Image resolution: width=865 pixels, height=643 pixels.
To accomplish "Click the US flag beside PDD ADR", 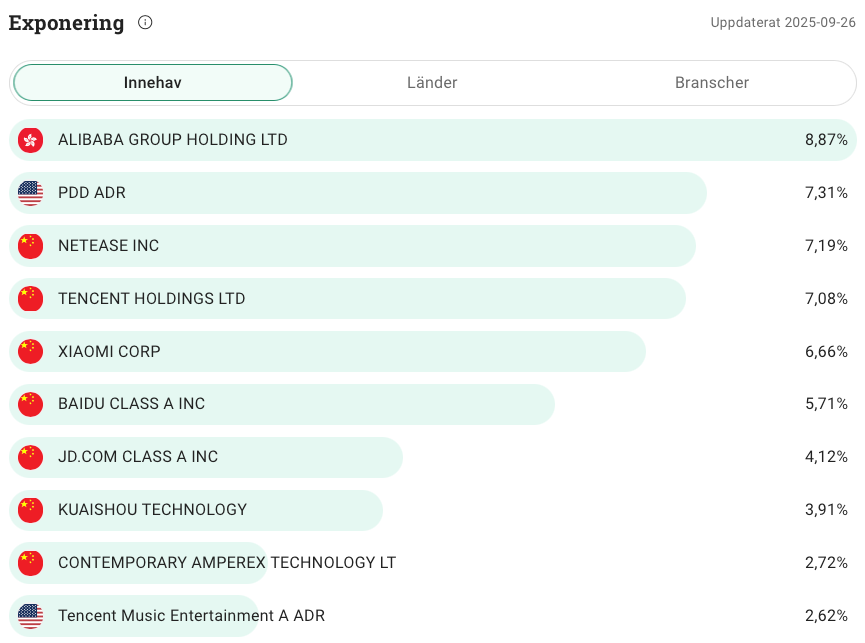I will tap(30, 193).
